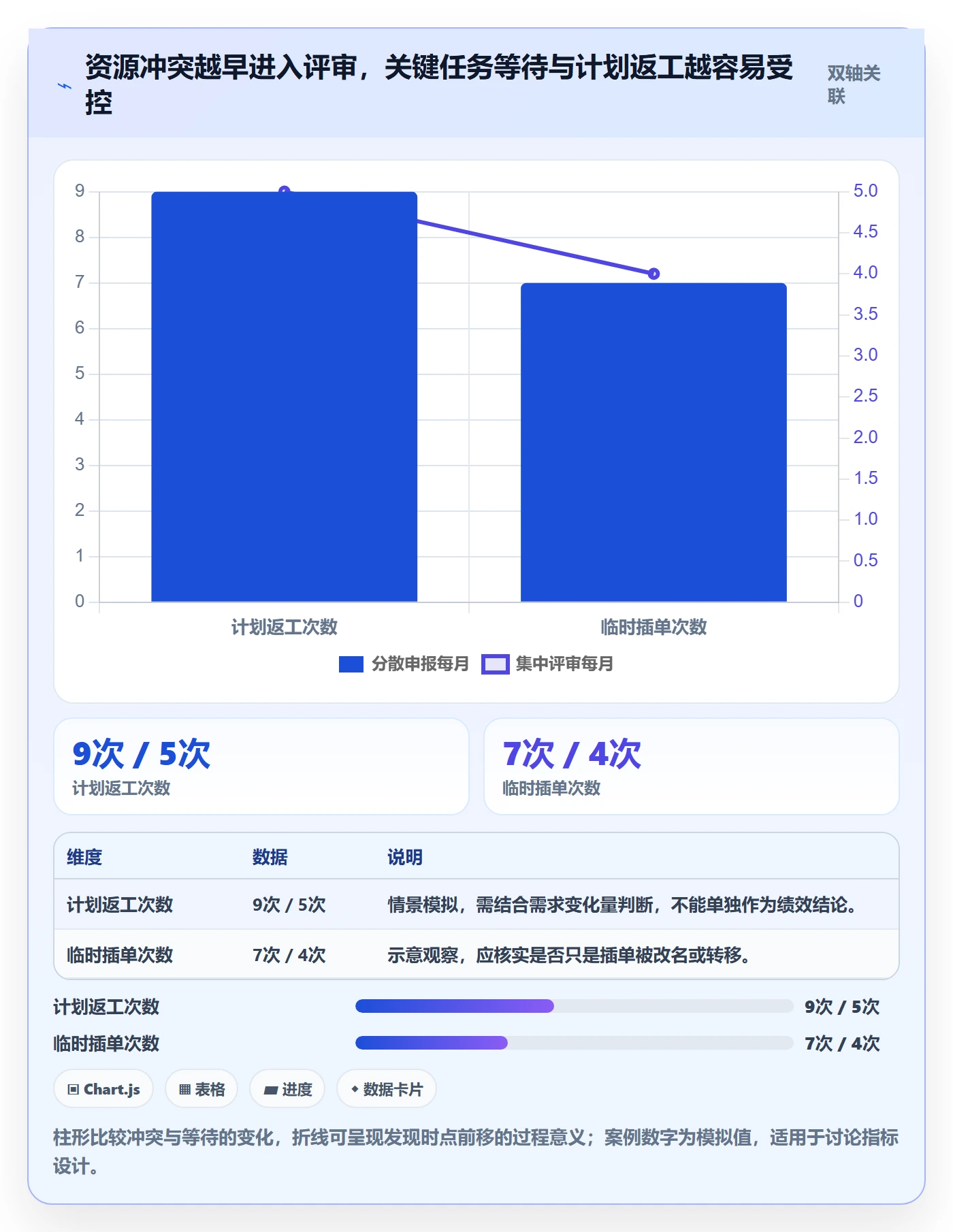Click the note beginning 示意观察
This screenshot has width=953, height=1232.
[x=570, y=955]
